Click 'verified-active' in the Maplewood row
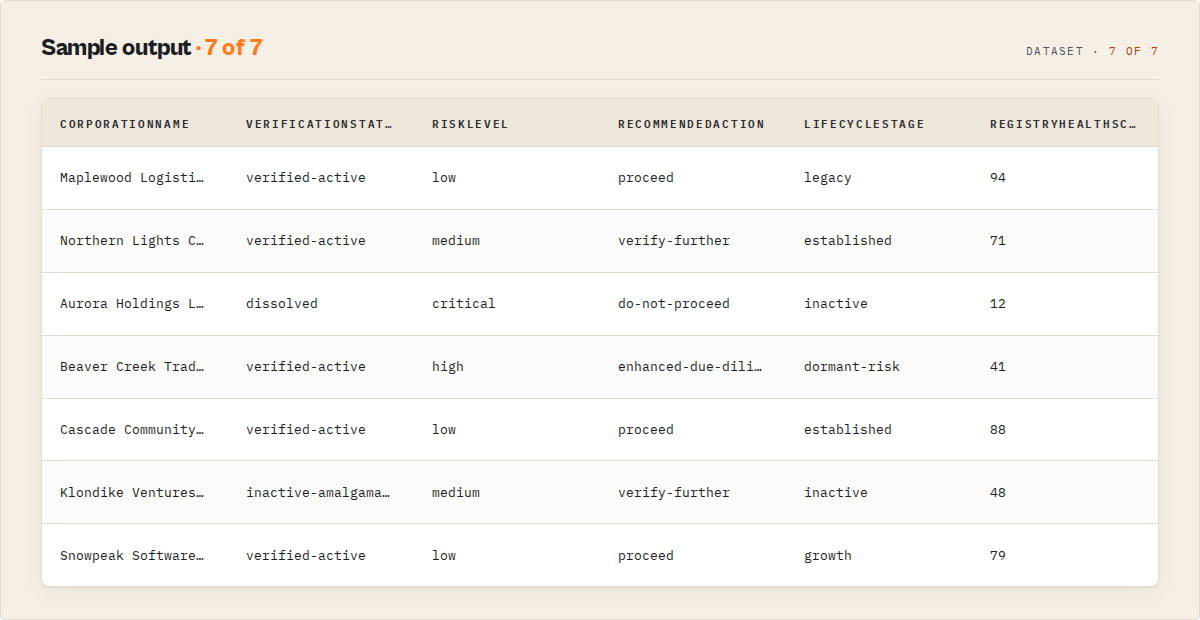This screenshot has height=620, width=1200. pos(306,178)
